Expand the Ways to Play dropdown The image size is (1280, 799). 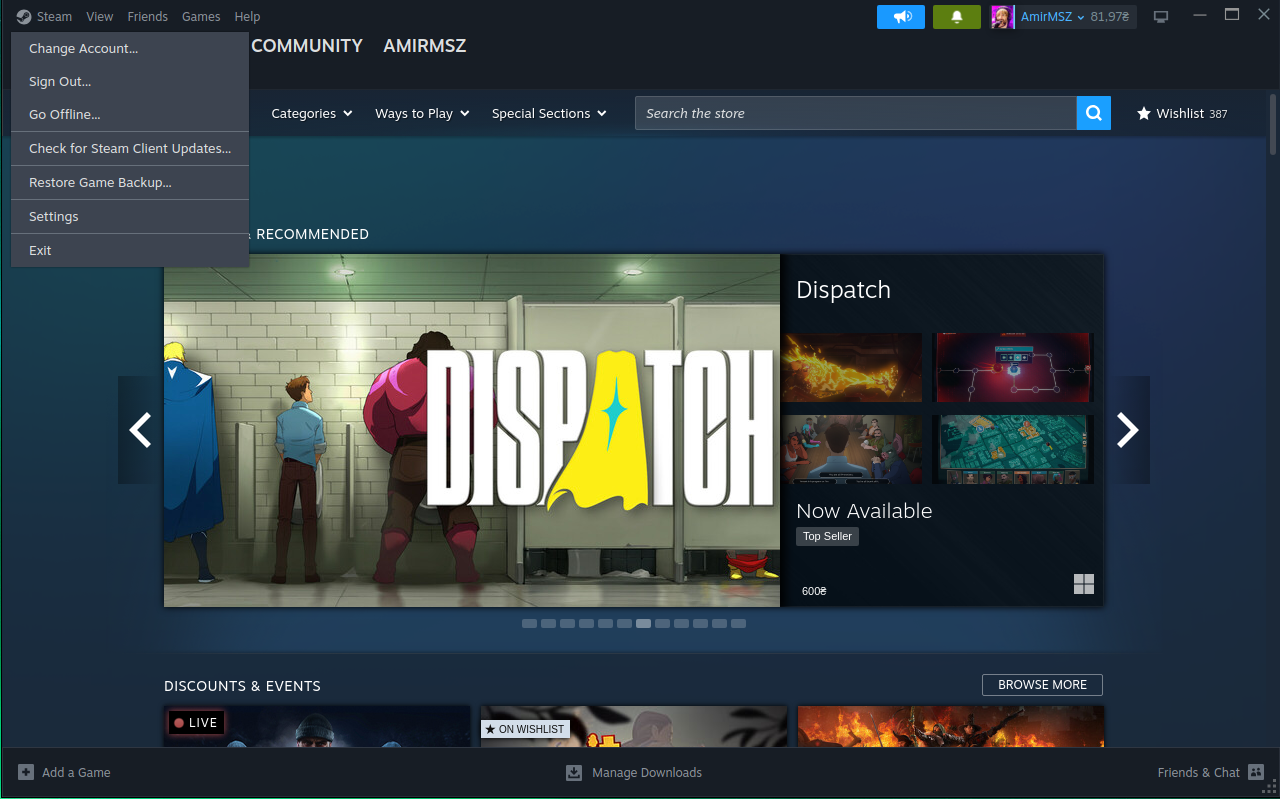click(x=422, y=114)
